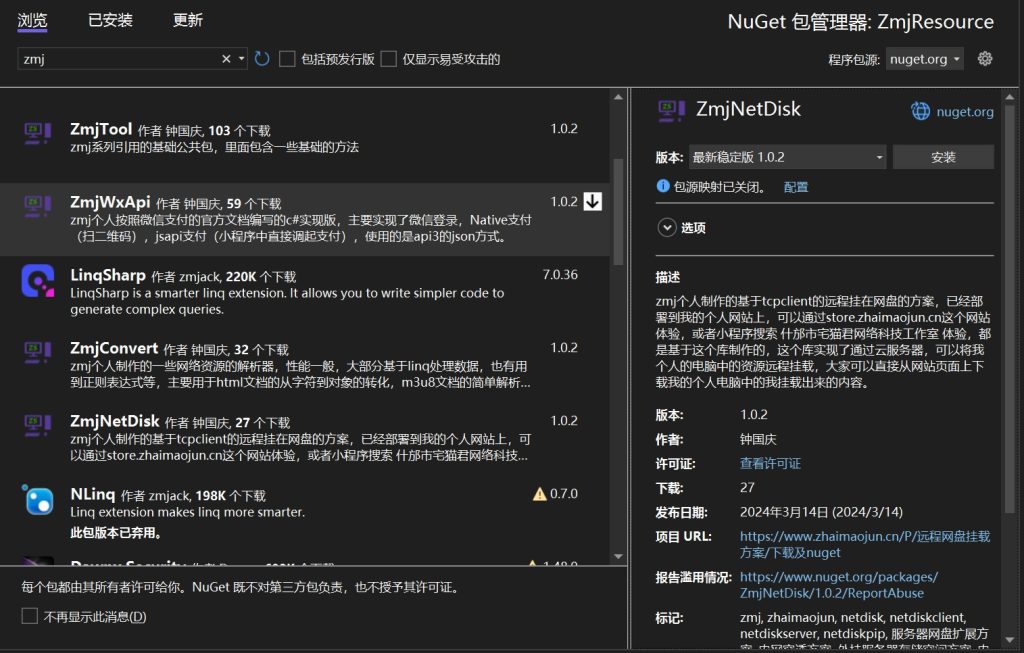
Task: Enable 包括预发行版 checkbox
Action: (286, 59)
